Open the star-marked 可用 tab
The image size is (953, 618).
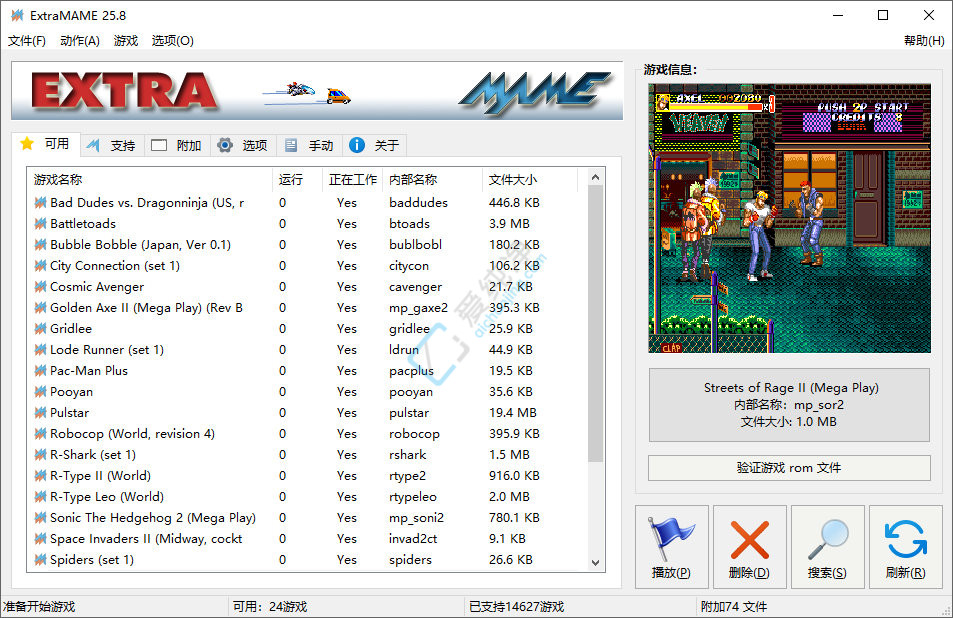(45, 144)
